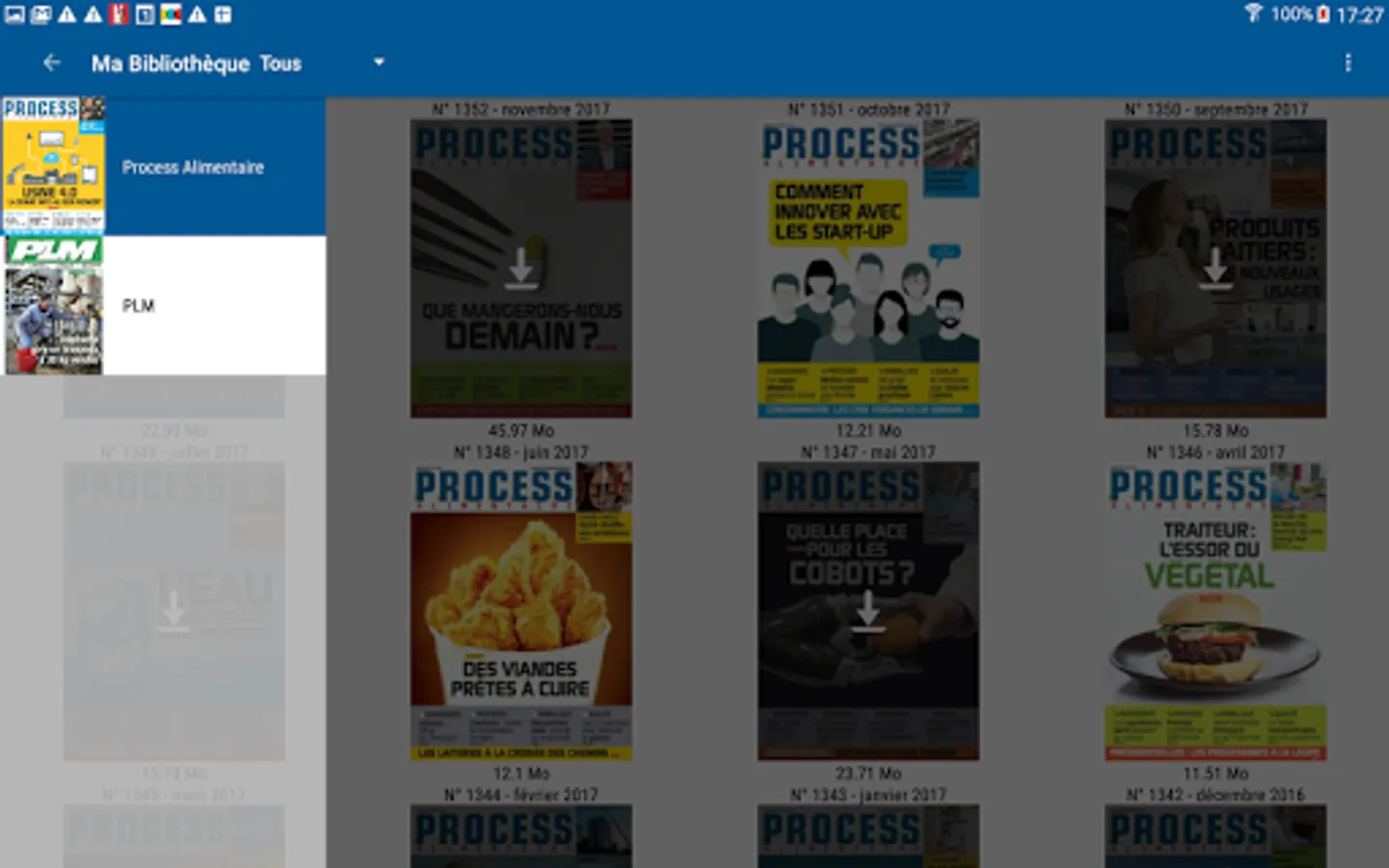Tap the first picture notification icon
This screenshot has height=868, width=1389.
(x=14, y=14)
